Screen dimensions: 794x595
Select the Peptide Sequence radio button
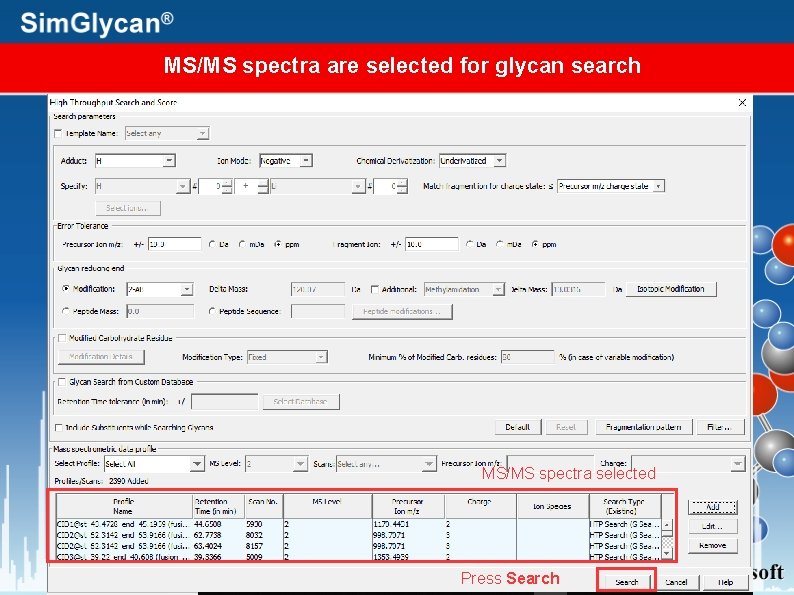pyautogui.click(x=212, y=311)
